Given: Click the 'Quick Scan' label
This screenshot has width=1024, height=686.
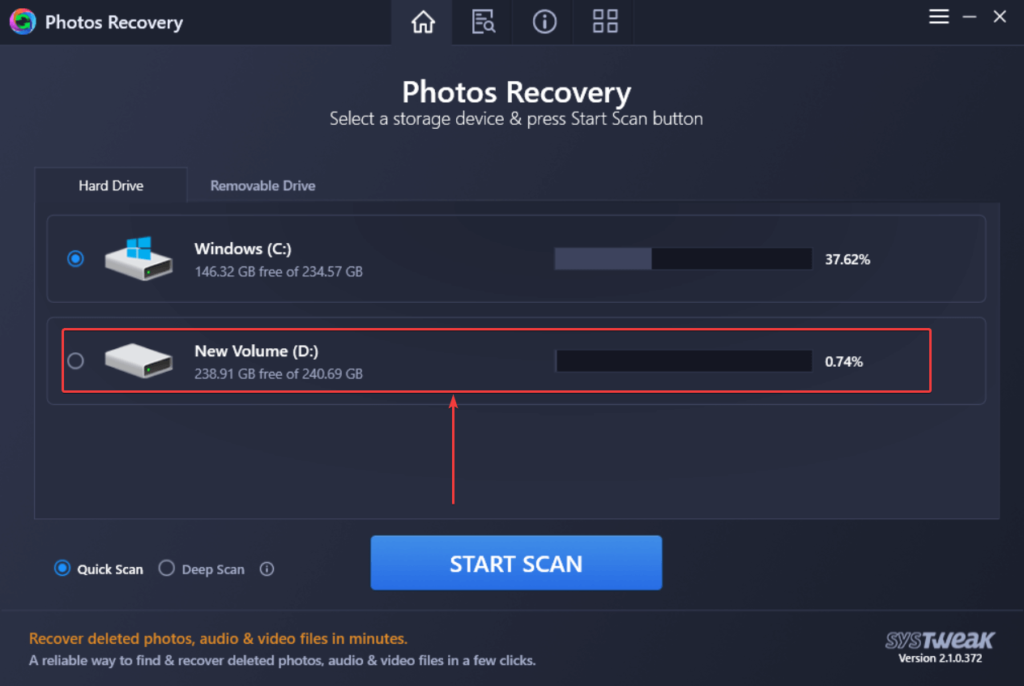Looking at the screenshot, I should 110,569.
